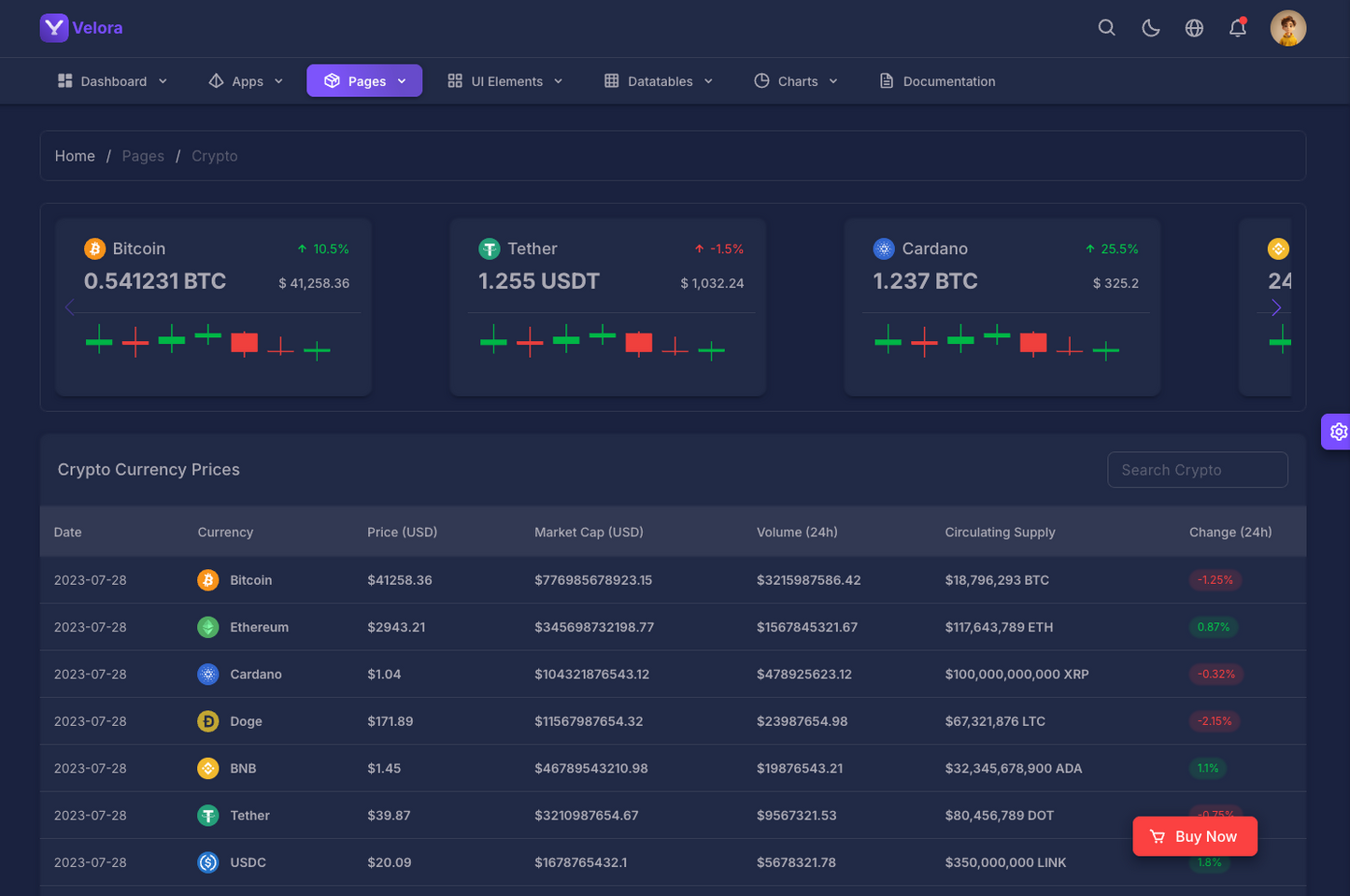Screen dimensions: 1350x896
Task: Focus the Search Crypto input field
Action: pos(1197,470)
